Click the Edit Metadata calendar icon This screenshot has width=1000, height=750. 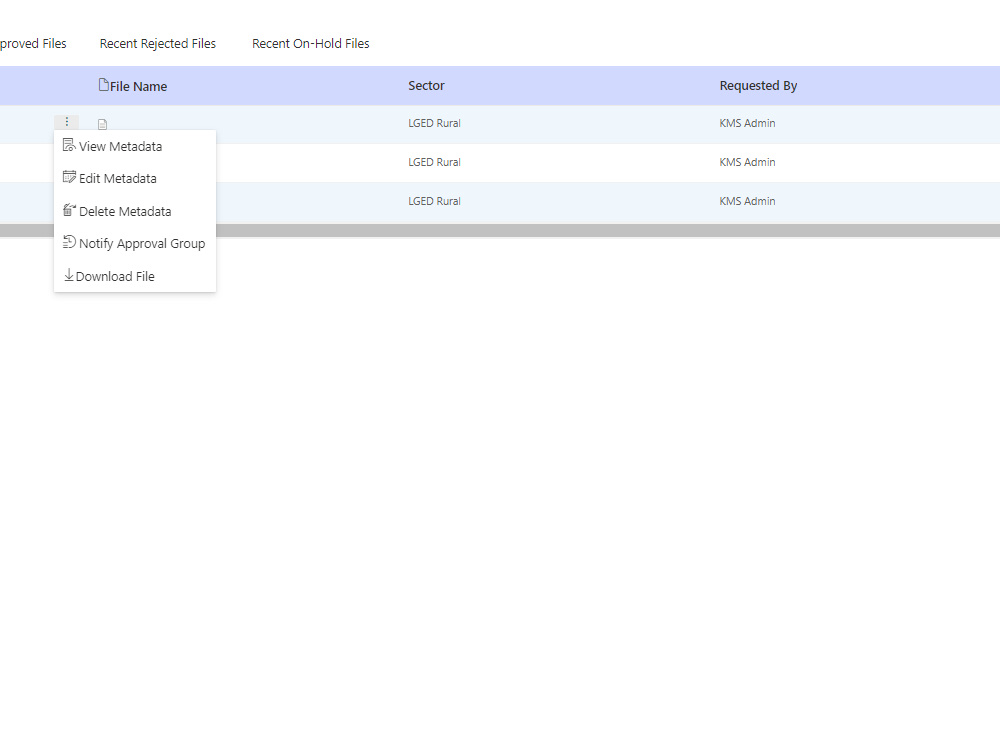tap(70, 178)
